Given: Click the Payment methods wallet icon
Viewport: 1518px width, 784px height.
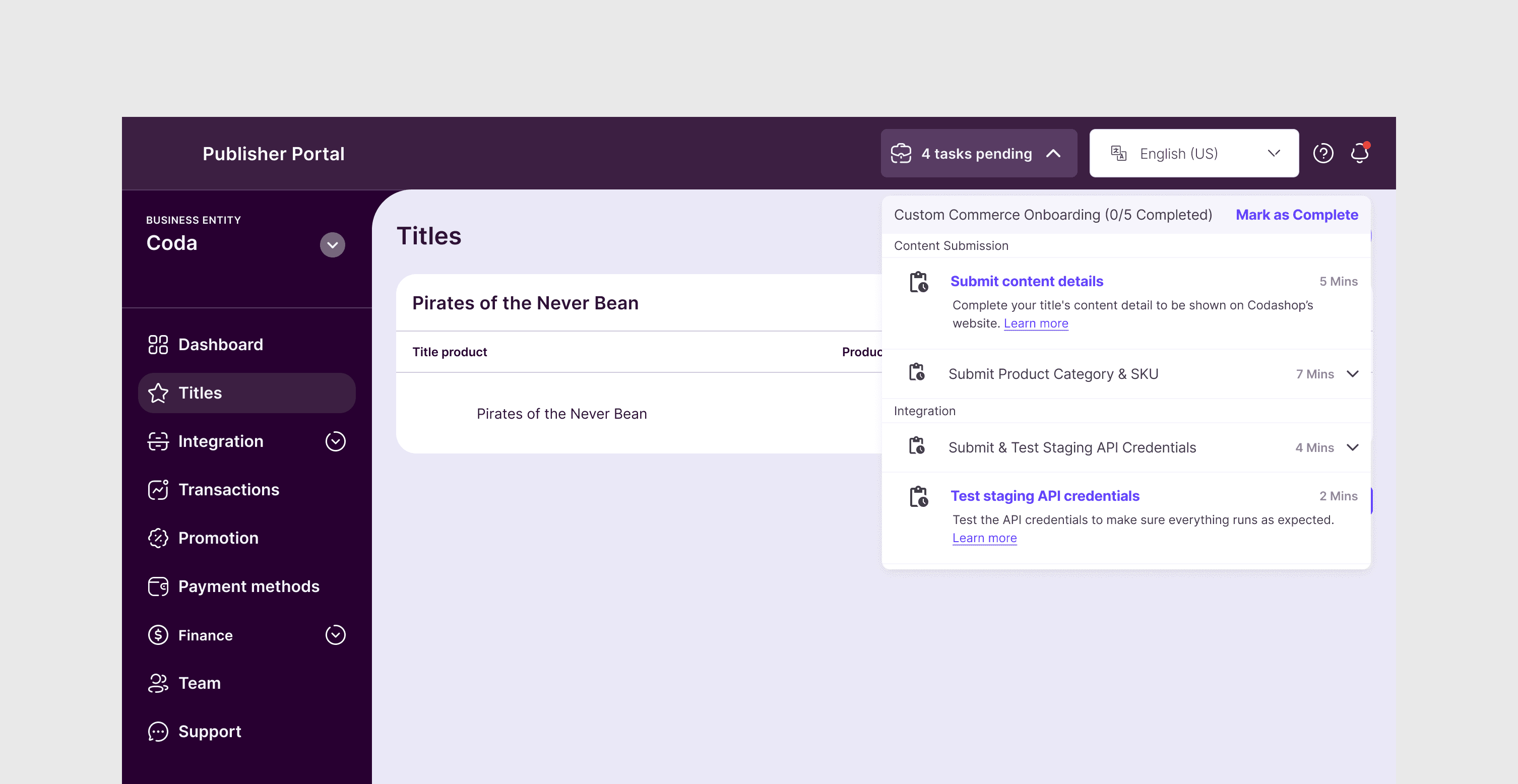Looking at the screenshot, I should pos(158,586).
